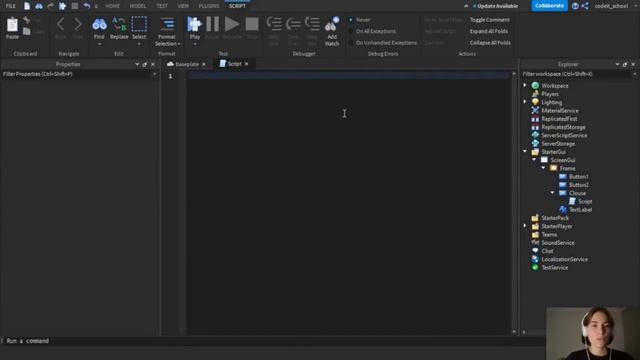Expand the StarterPlayer tree node
The image size is (640, 360).
click(x=525, y=226)
